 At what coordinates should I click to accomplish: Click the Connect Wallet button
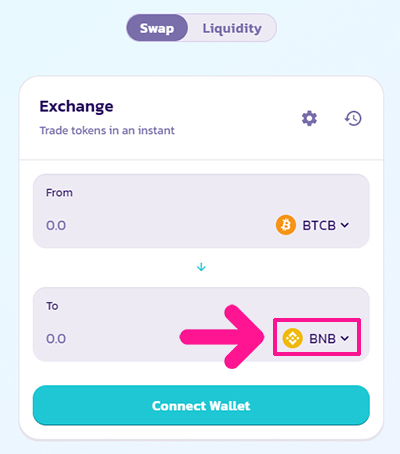point(201,405)
